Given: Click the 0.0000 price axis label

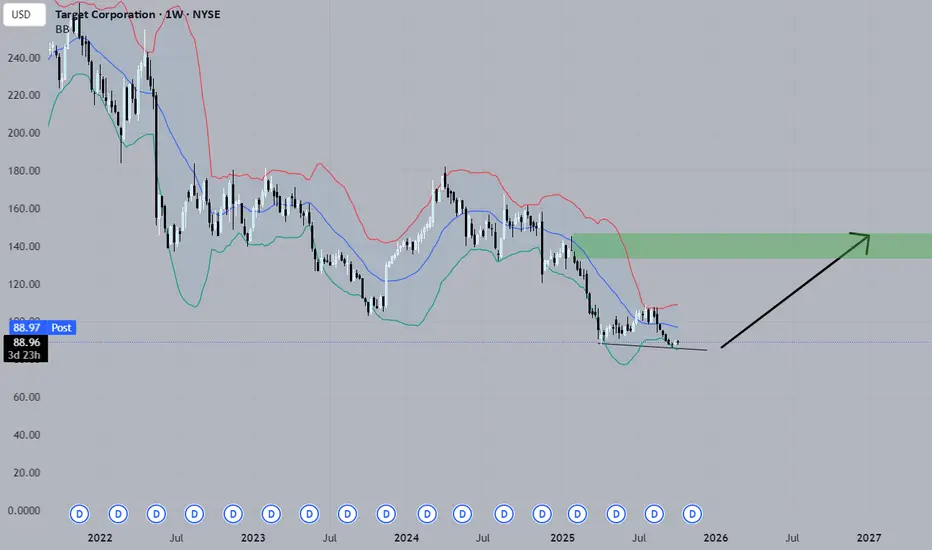Looking at the screenshot, I should click(x=24, y=511).
